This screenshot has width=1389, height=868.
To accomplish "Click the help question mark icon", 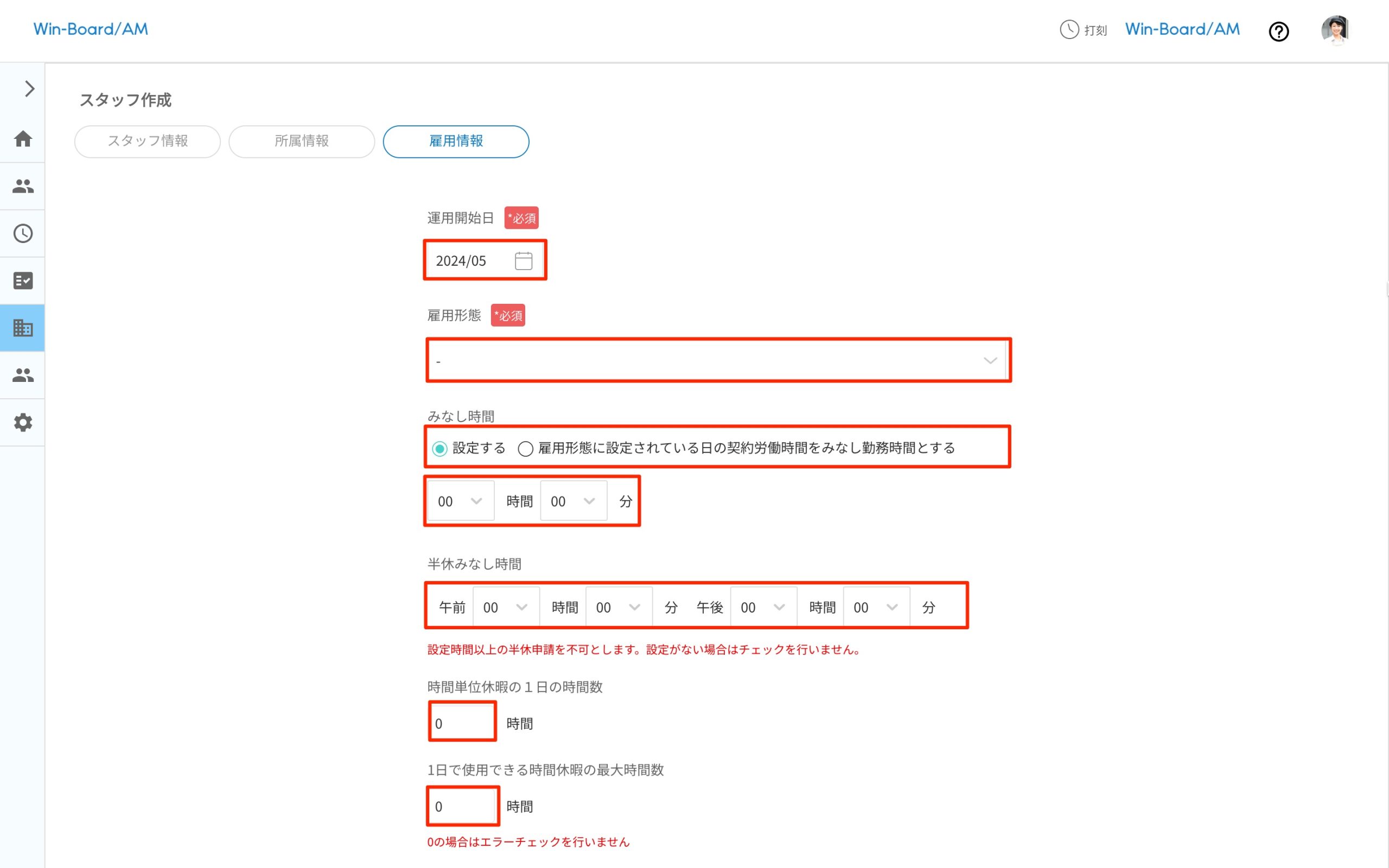I will coord(1279,31).
